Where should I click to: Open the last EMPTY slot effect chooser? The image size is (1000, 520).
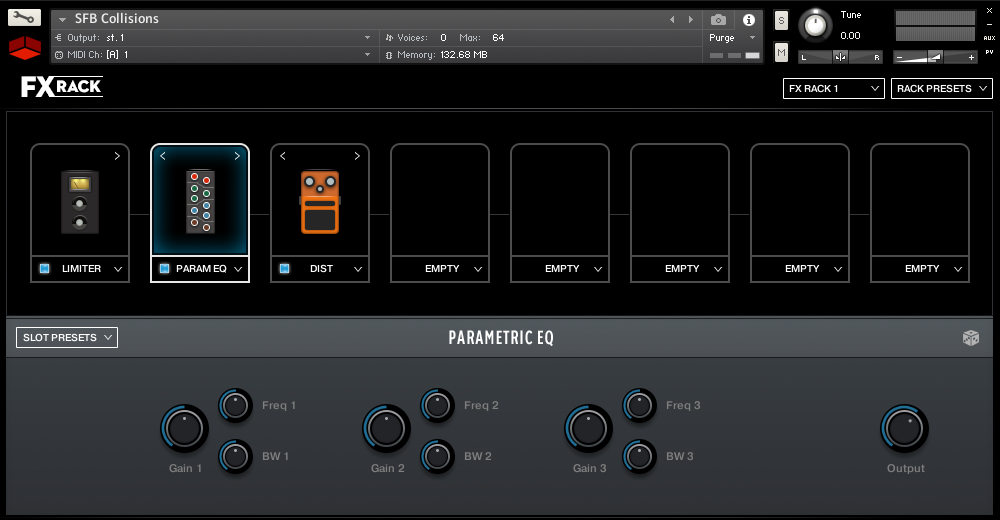[958, 269]
